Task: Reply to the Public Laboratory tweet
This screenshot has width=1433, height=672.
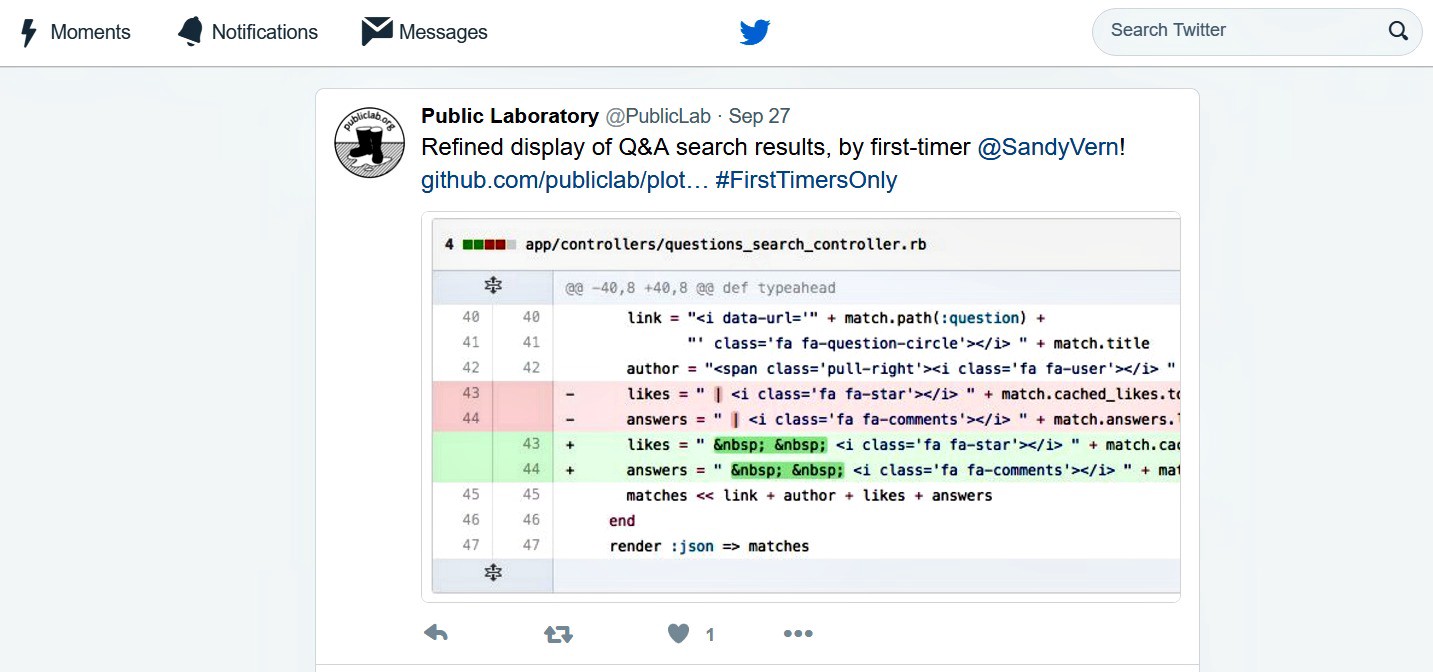Action: click(x=436, y=633)
